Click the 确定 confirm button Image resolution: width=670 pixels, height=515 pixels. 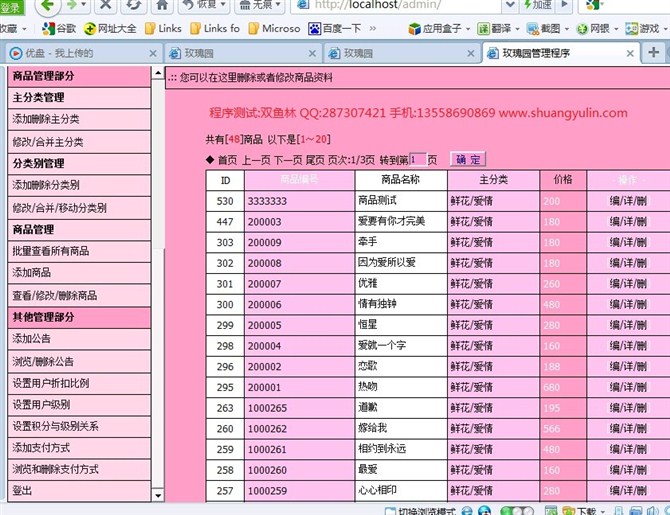pyautogui.click(x=468, y=159)
